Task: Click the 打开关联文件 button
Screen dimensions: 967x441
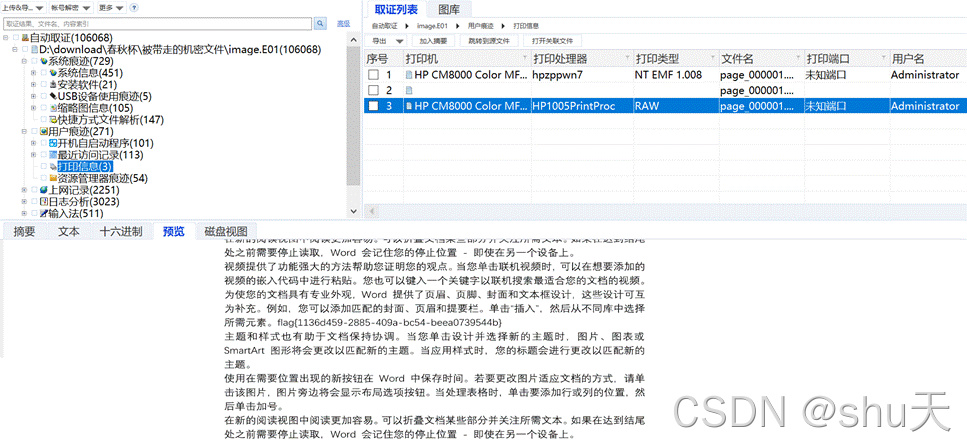Action: [553, 41]
